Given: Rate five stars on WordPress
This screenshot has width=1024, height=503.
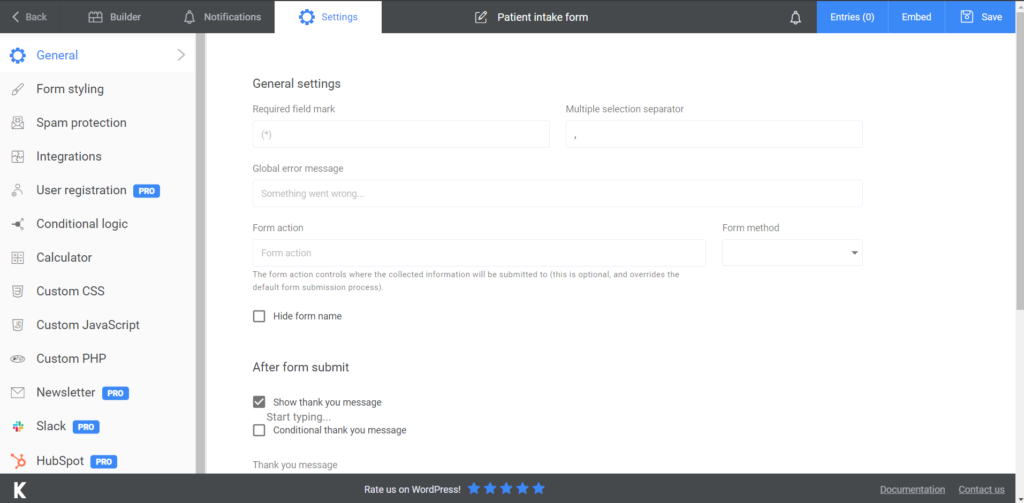Looking at the screenshot, I should (538, 489).
